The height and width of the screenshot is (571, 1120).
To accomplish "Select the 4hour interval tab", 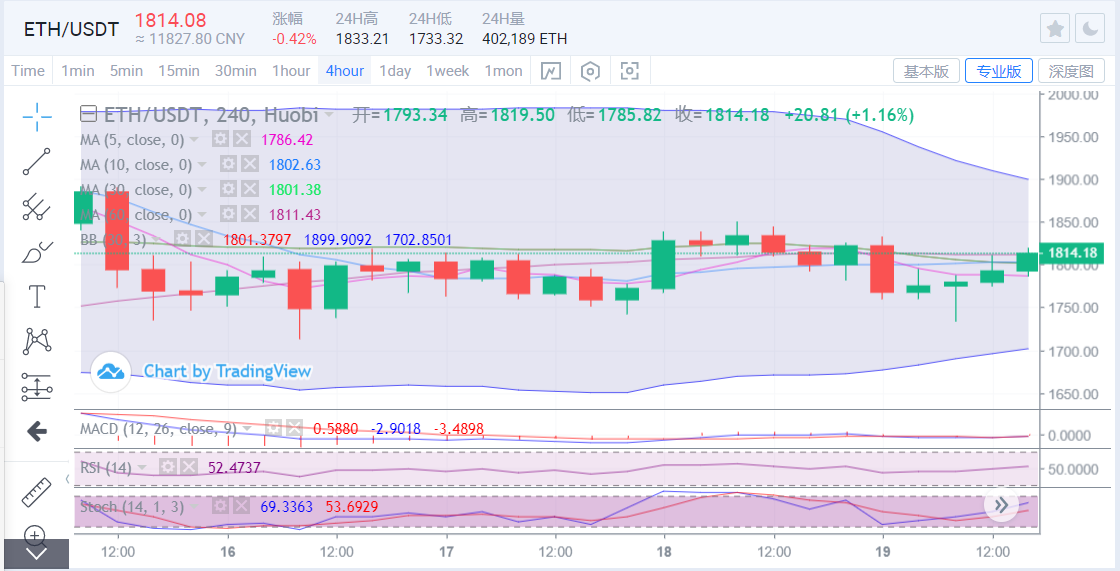I will tap(345, 71).
